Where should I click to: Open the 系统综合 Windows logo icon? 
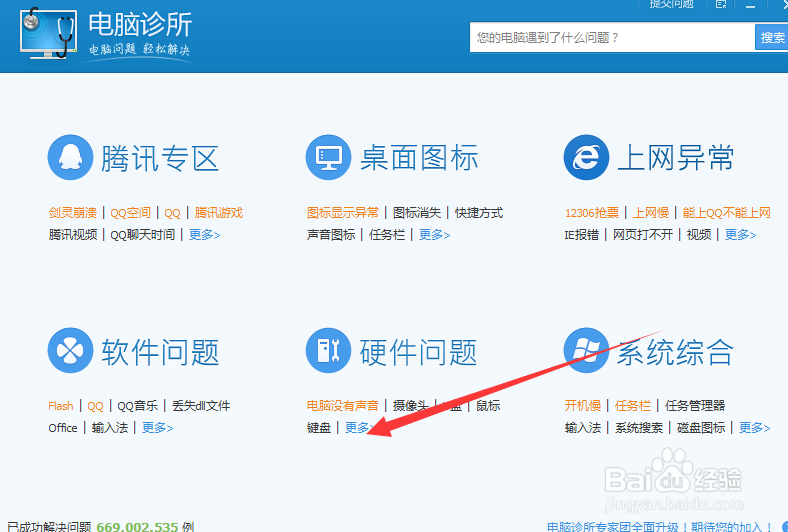(x=586, y=351)
